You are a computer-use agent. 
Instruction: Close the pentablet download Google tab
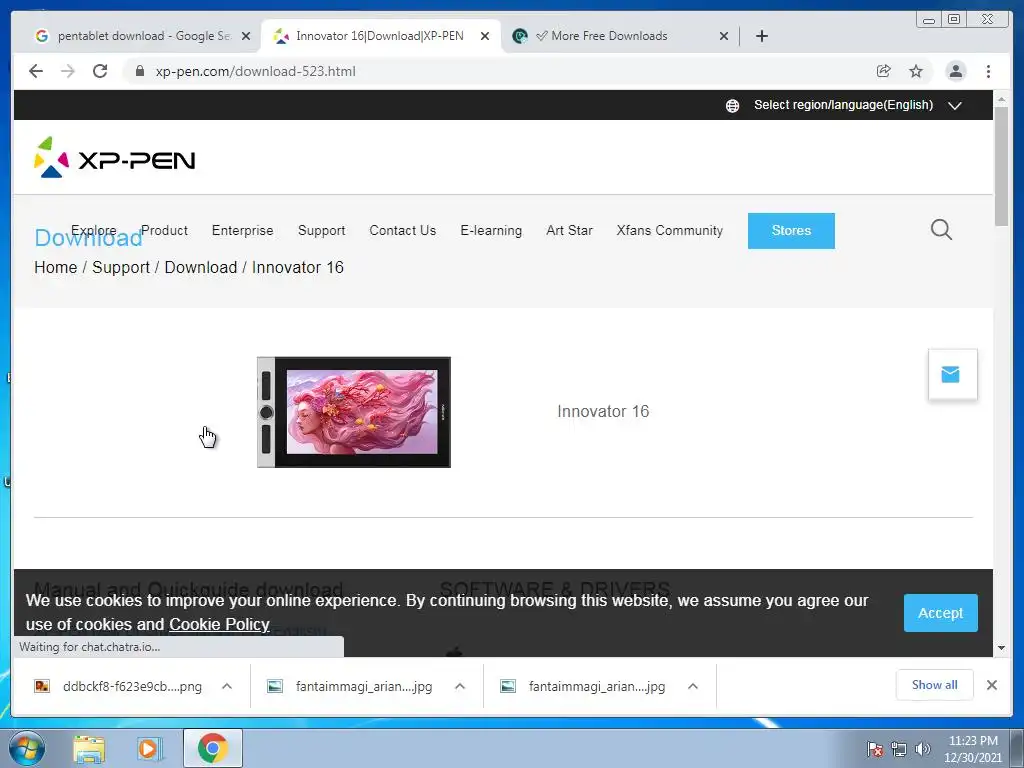click(x=246, y=37)
